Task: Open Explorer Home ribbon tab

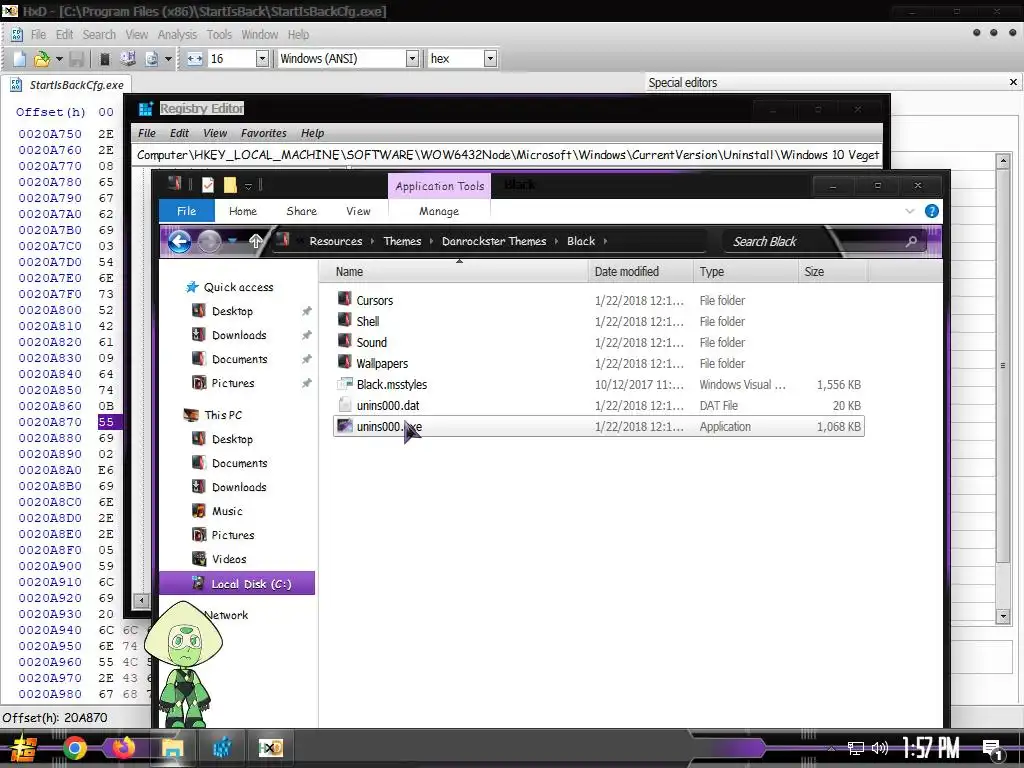Action: (x=243, y=212)
